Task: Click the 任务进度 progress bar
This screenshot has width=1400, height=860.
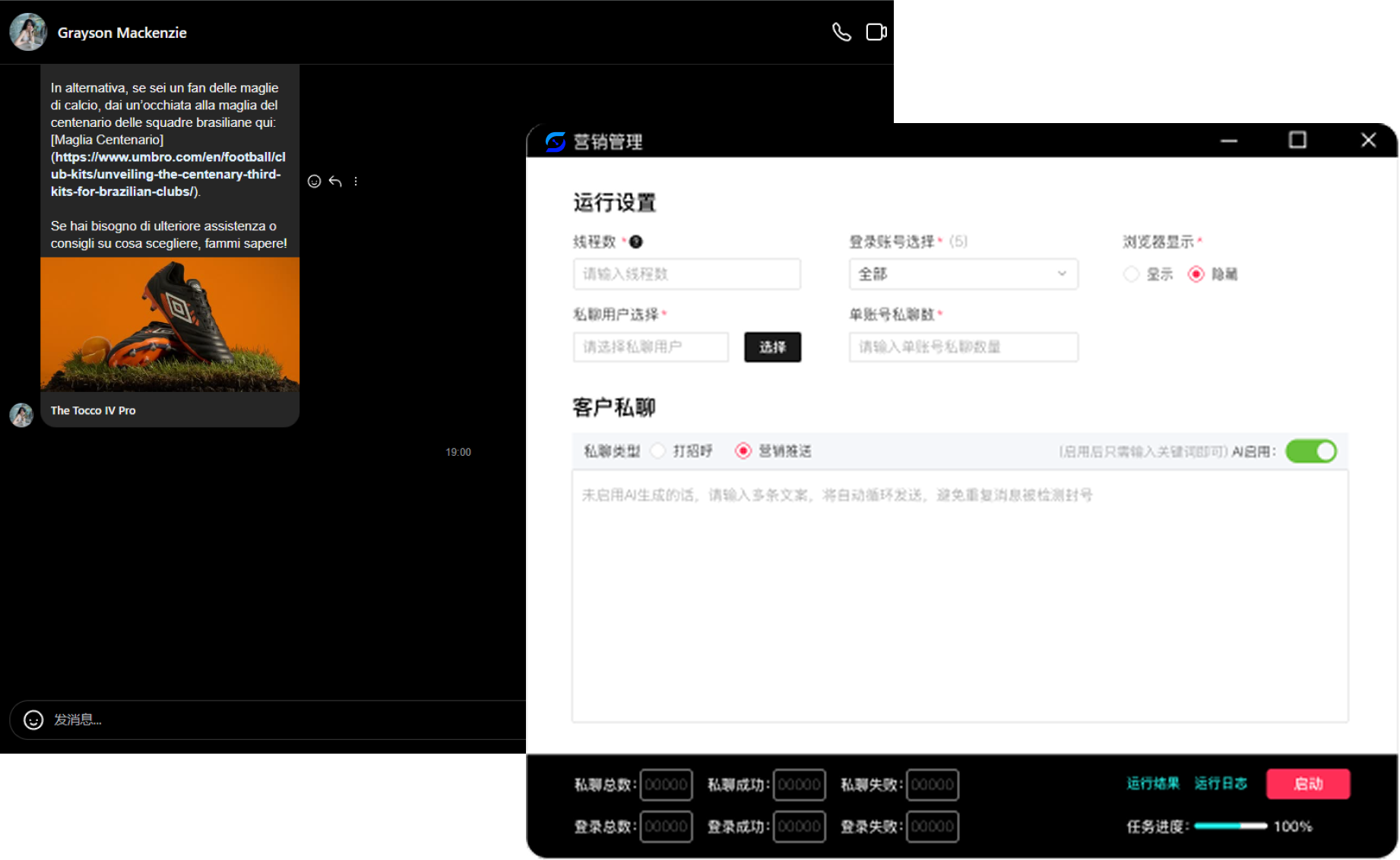Action: (1230, 827)
